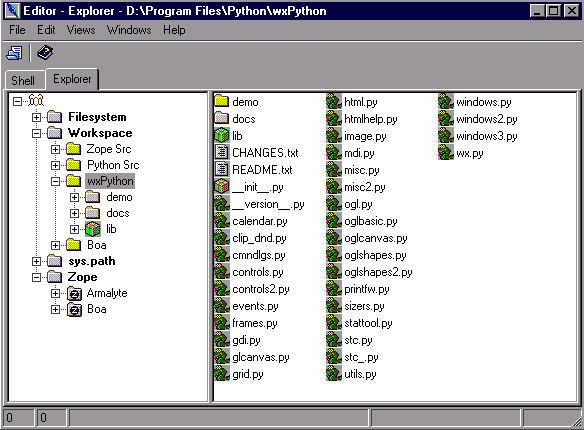Click the stattool.py python icon
Screen dimensions: 584x430
point(334,323)
